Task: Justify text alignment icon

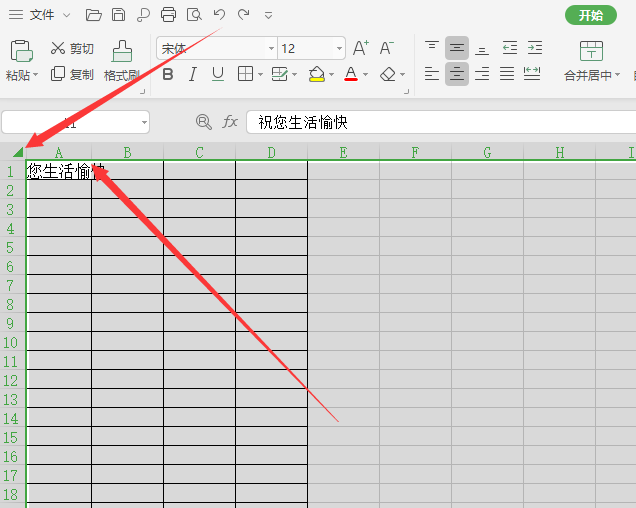Action: coord(507,74)
